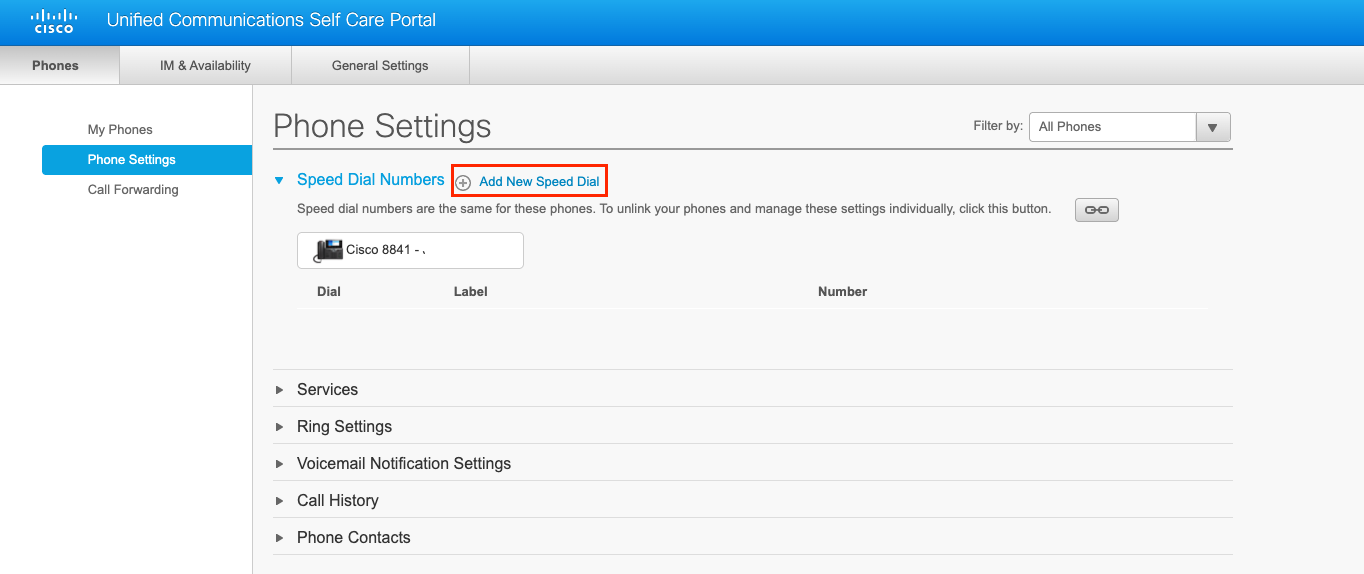The image size is (1364, 574).
Task: Select the Phones tab
Action: click(55, 65)
